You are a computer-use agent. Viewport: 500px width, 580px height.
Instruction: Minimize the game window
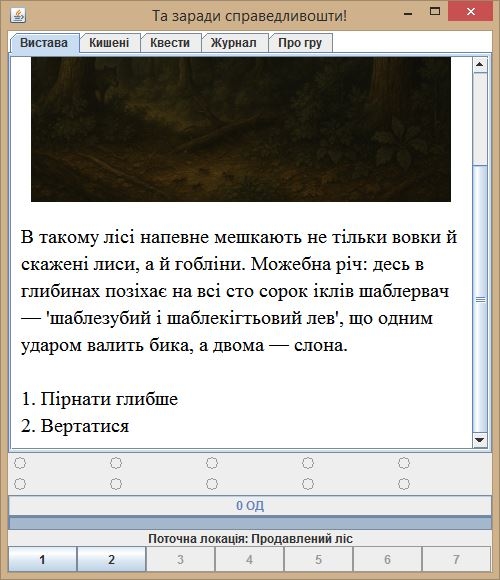[x=408, y=13]
